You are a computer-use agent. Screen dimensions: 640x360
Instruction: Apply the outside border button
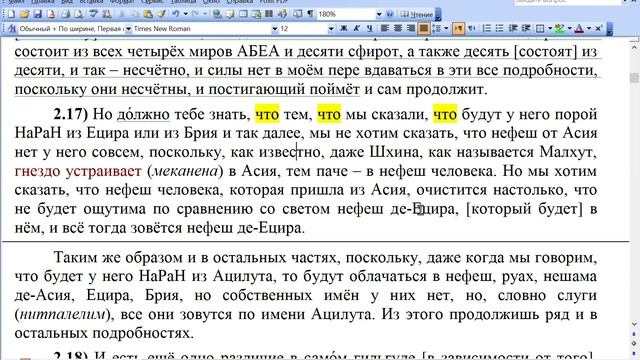[x=540, y=28]
